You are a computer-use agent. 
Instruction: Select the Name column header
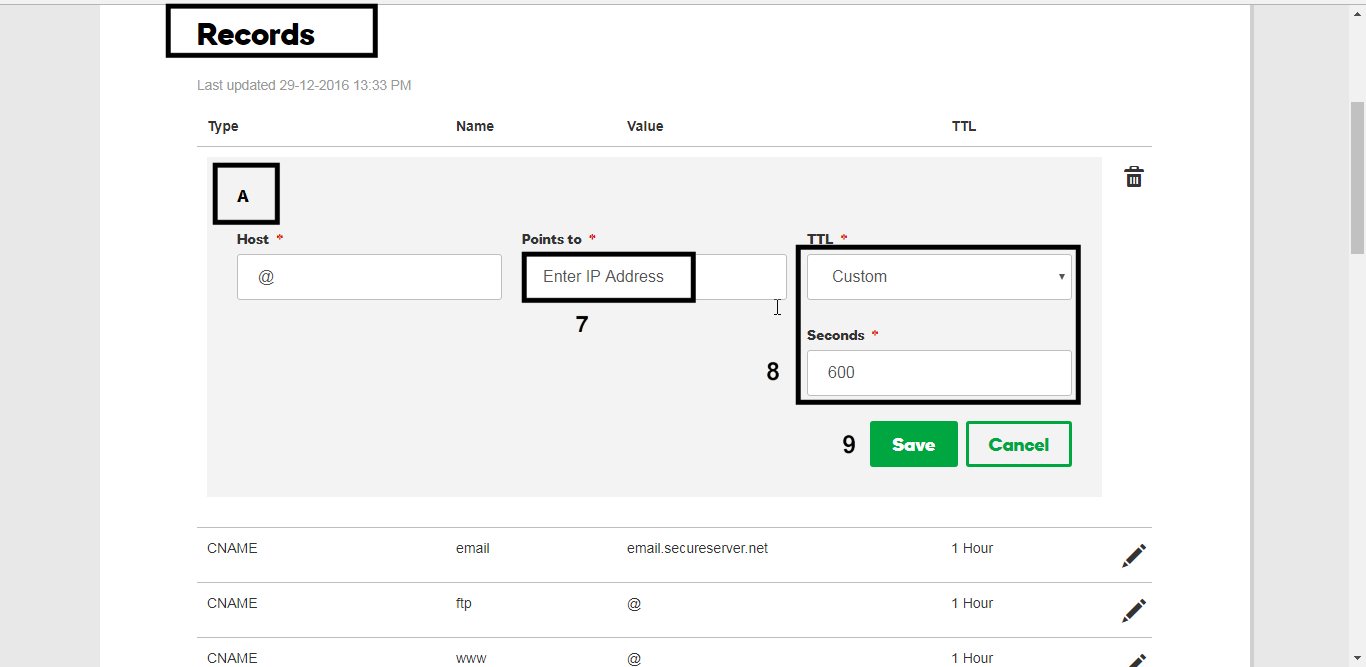[x=475, y=126]
